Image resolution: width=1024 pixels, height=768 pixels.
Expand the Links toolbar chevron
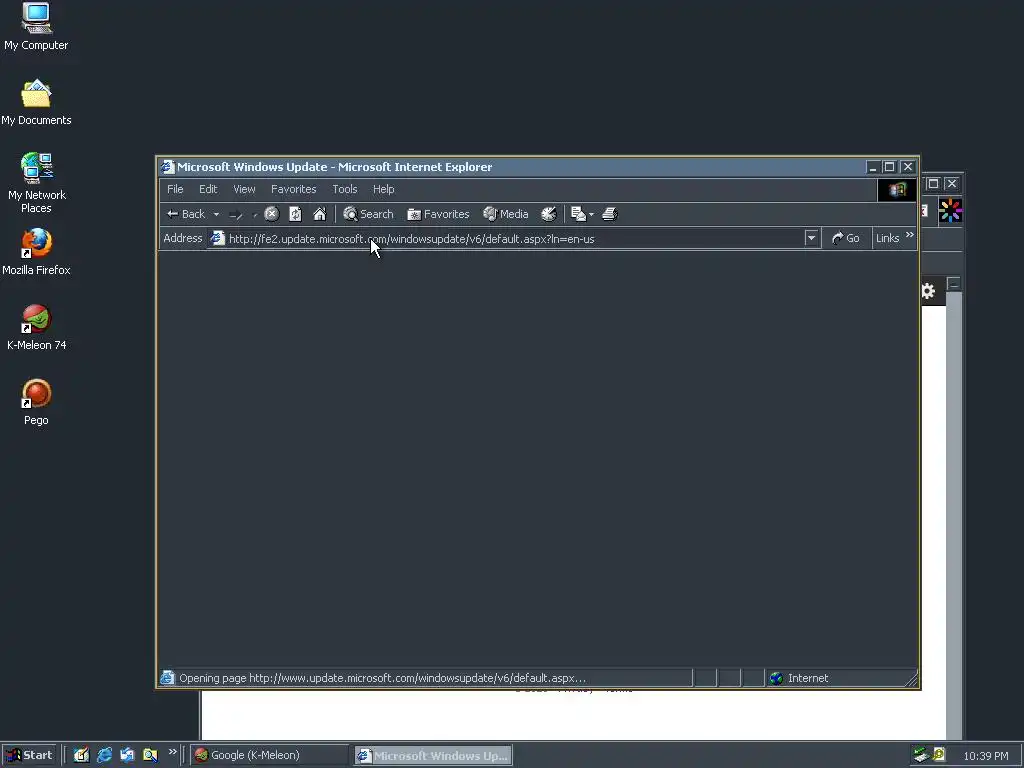coord(910,235)
